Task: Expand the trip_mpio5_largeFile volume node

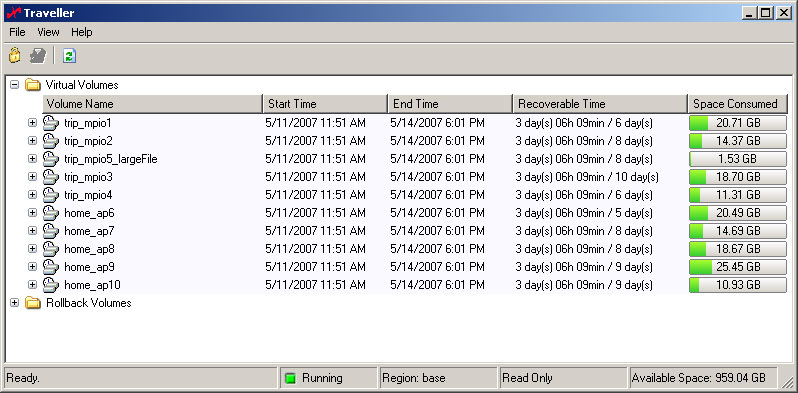Action: coord(33,159)
